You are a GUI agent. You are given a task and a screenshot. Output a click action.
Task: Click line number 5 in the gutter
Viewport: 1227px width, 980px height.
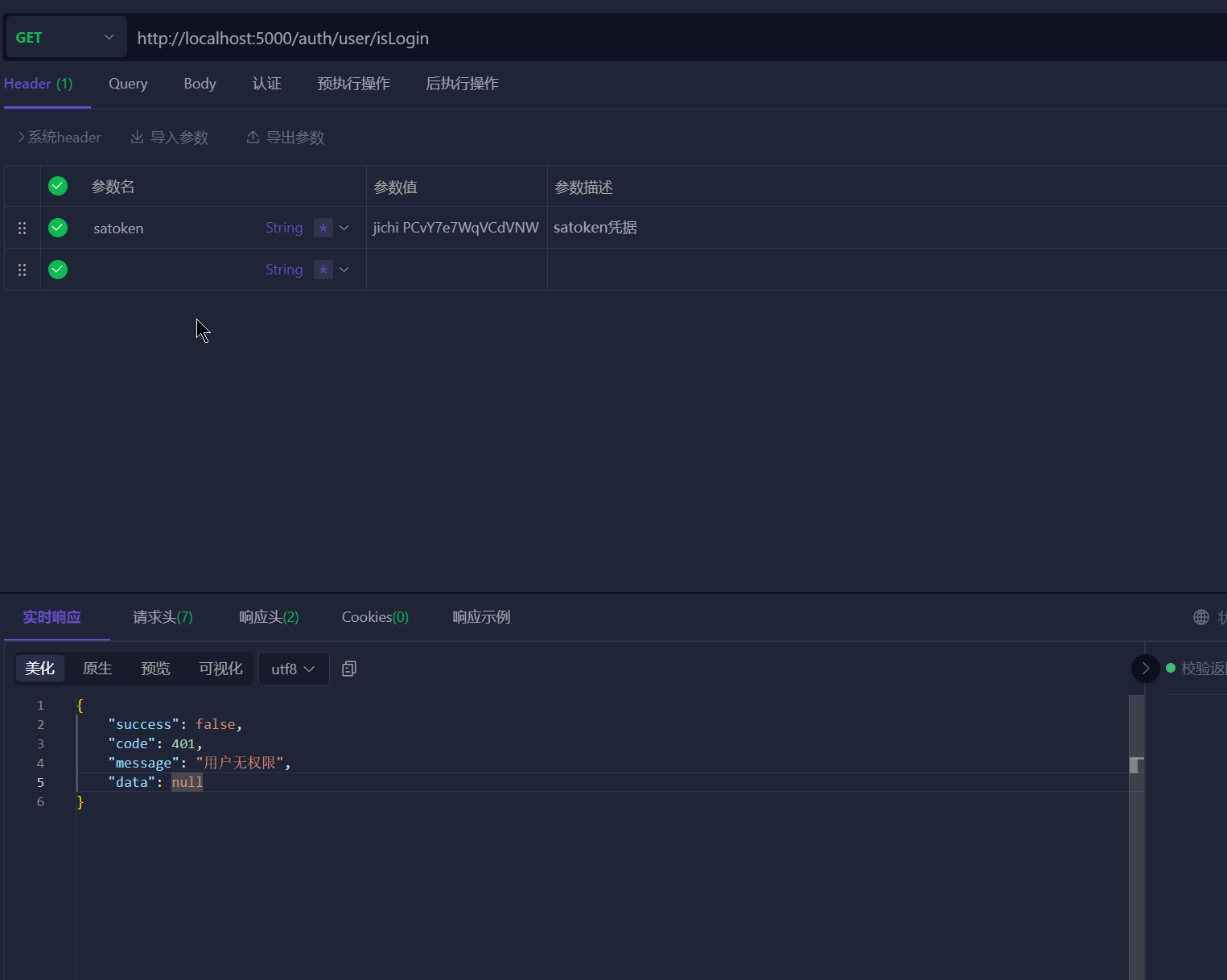pyautogui.click(x=40, y=782)
